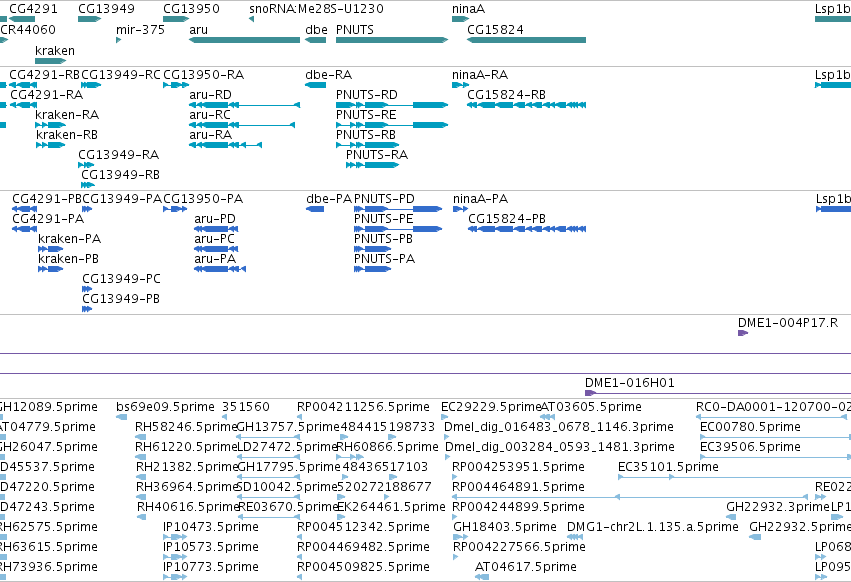Click protein aru-PC
851x582 pixels.
pos(216,249)
